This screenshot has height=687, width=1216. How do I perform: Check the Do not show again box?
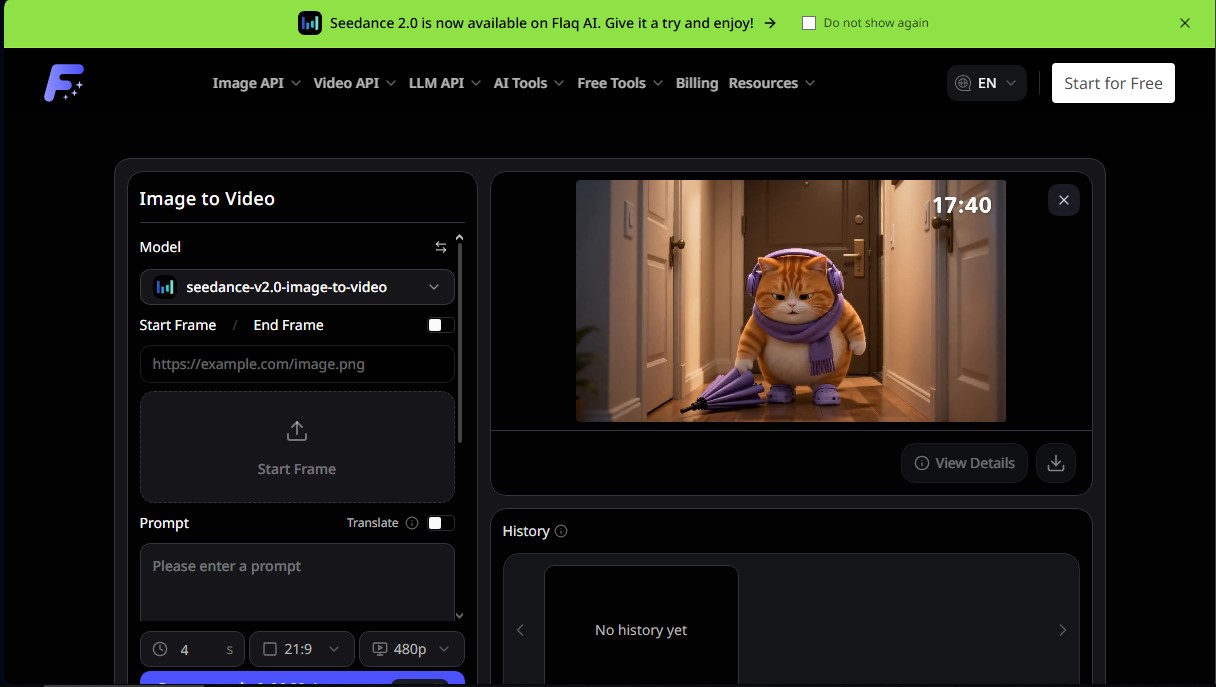click(x=809, y=23)
